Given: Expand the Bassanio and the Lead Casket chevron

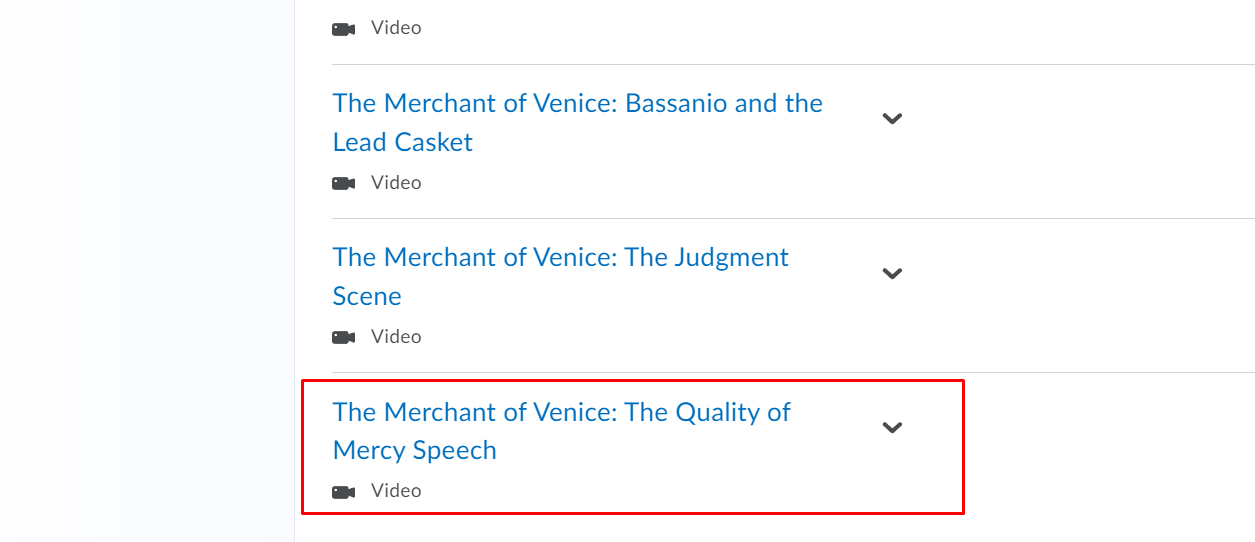Looking at the screenshot, I should pos(892,118).
